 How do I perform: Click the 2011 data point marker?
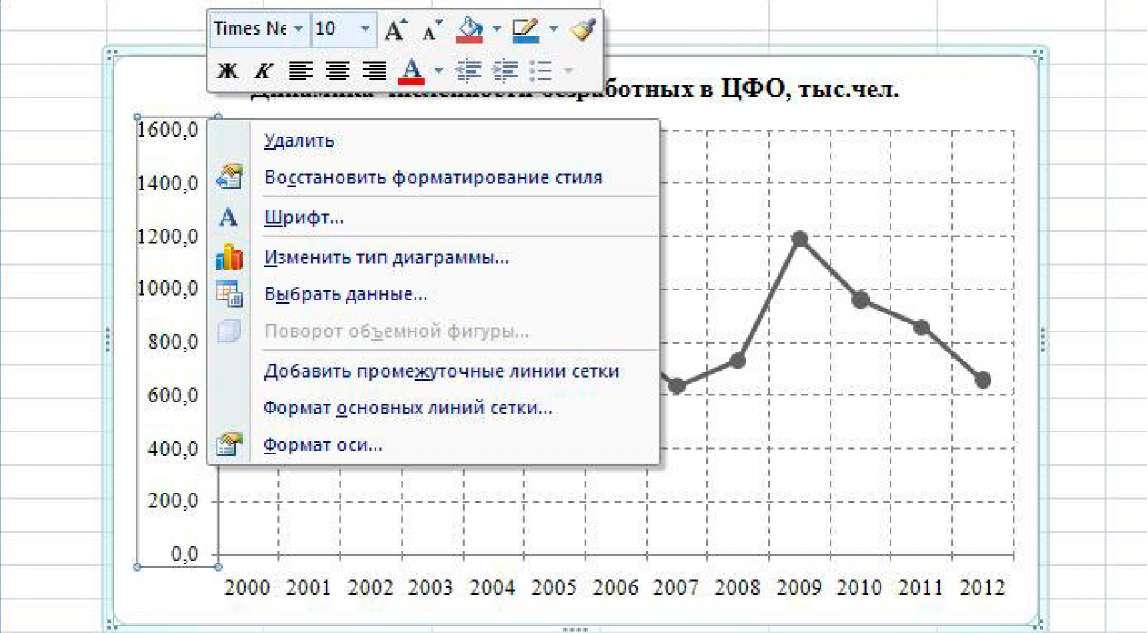(922, 327)
